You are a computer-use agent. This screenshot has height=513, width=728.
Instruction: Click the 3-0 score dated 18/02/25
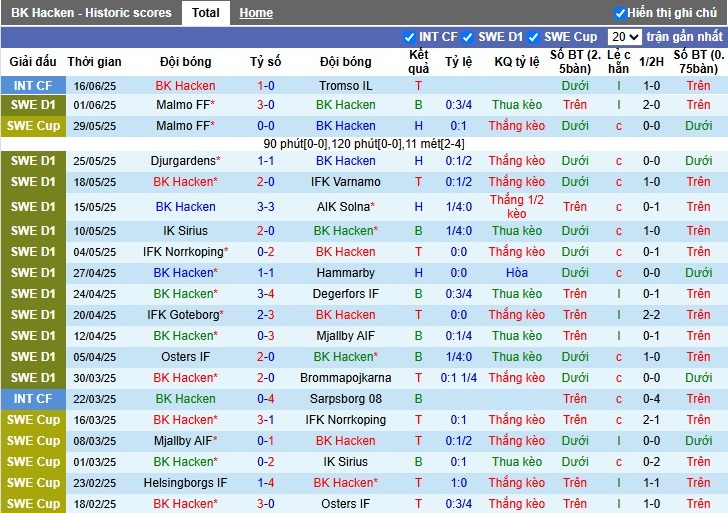click(x=266, y=504)
